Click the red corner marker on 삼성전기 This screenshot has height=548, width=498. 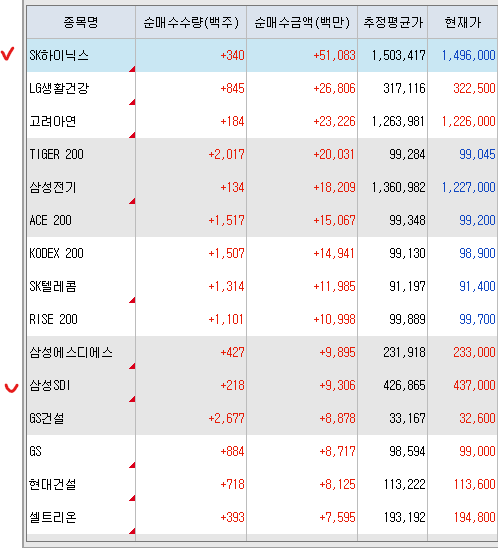[132, 201]
